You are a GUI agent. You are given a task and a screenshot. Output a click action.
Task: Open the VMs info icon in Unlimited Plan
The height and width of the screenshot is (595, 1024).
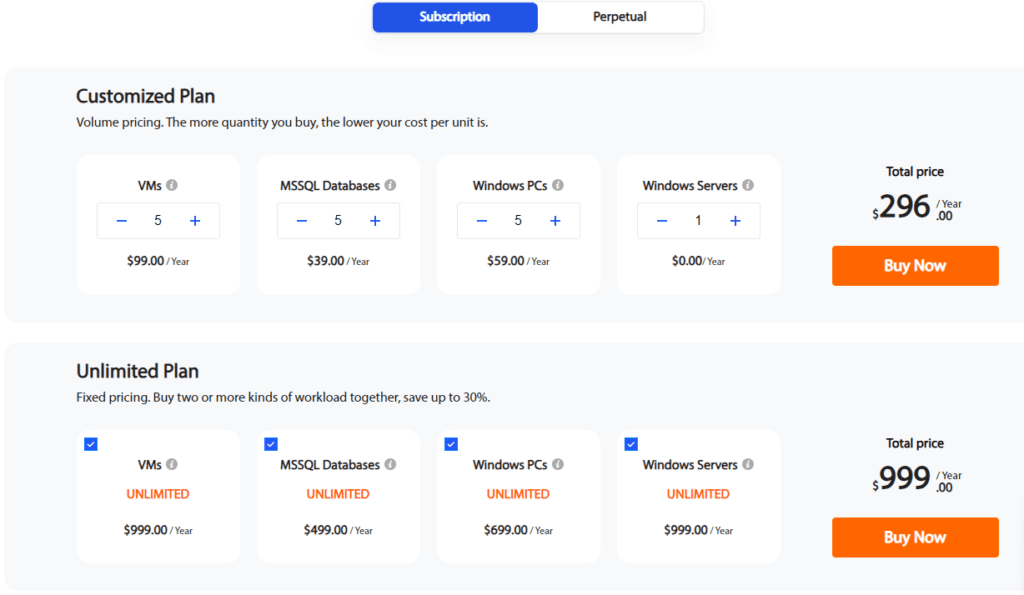[x=172, y=464]
